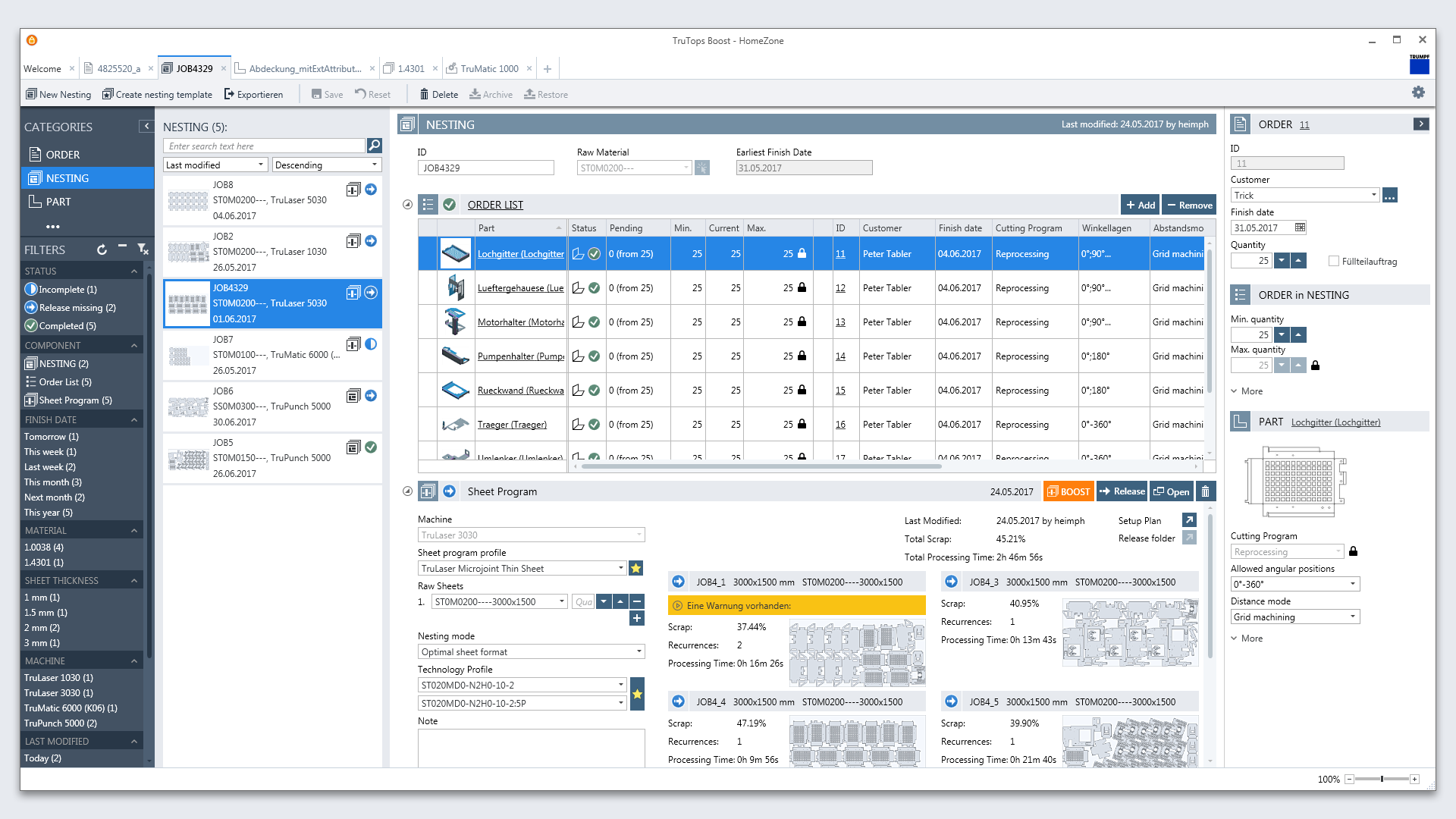This screenshot has width=1456, height=819.
Task: Enable the Füllteilauftrag checkbox
Action: click(x=1334, y=261)
